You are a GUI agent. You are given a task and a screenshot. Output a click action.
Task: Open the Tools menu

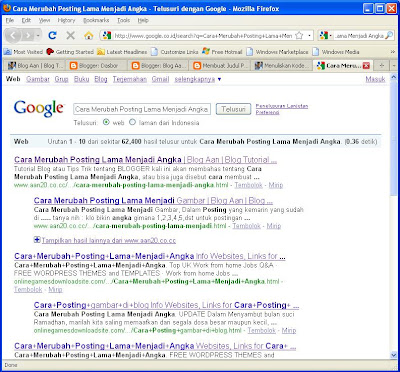(123, 20)
